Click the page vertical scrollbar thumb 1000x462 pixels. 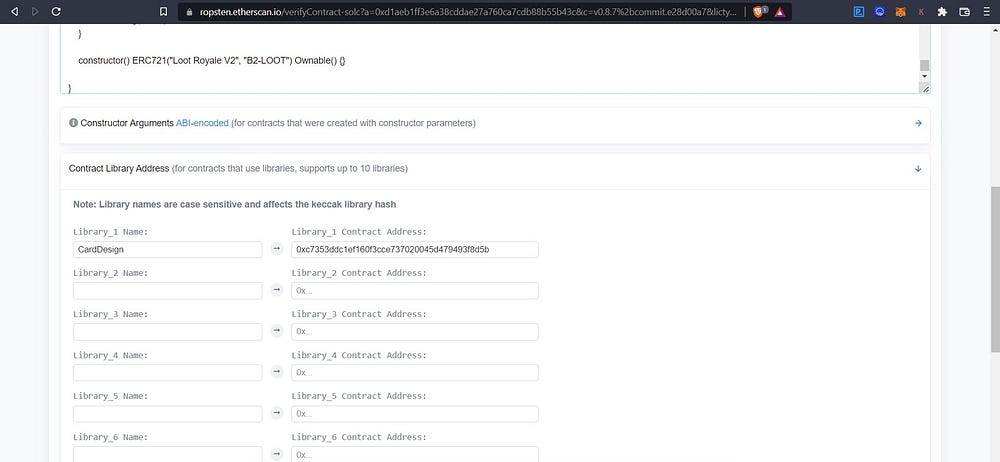click(x=995, y=269)
